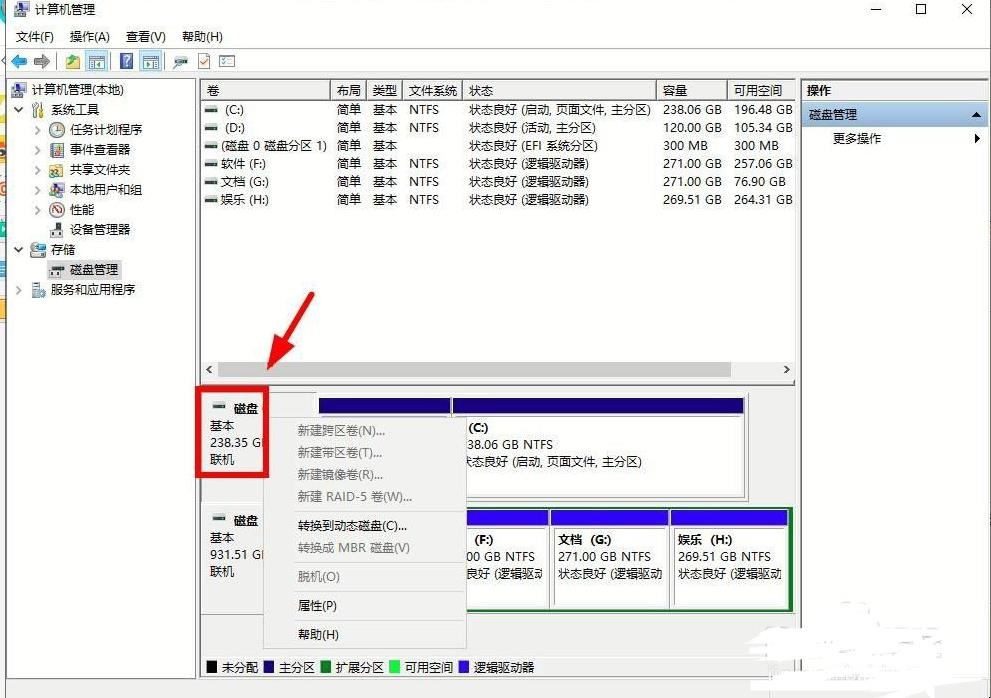The image size is (991, 698).
Task: Go up one level via folder icon
Action: point(73,61)
